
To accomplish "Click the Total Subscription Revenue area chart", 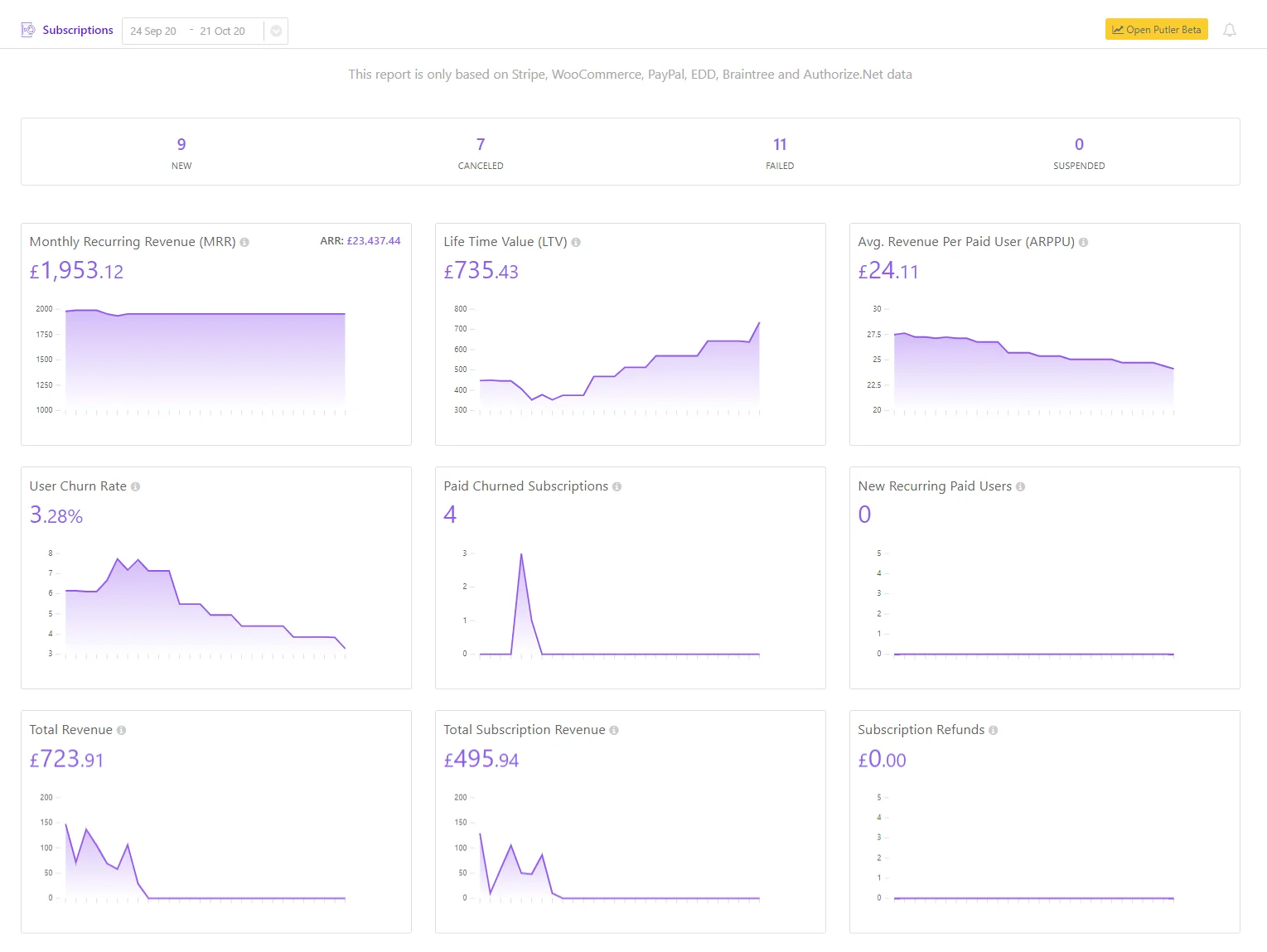I will tap(620, 866).
